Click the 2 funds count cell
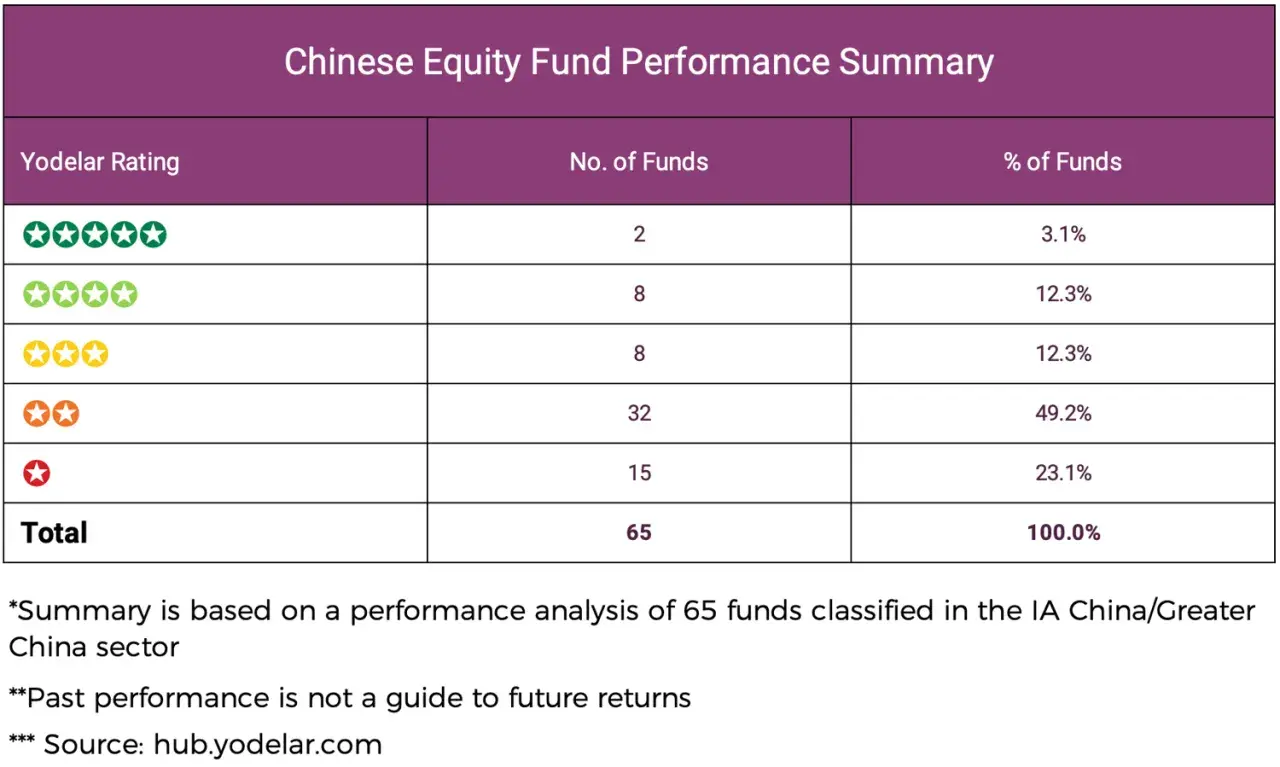This screenshot has height=767, width=1280. pyautogui.click(x=639, y=235)
